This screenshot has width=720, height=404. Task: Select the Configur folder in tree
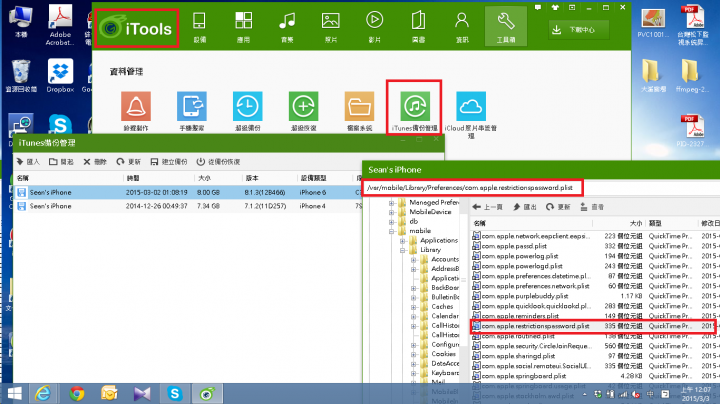coord(444,344)
